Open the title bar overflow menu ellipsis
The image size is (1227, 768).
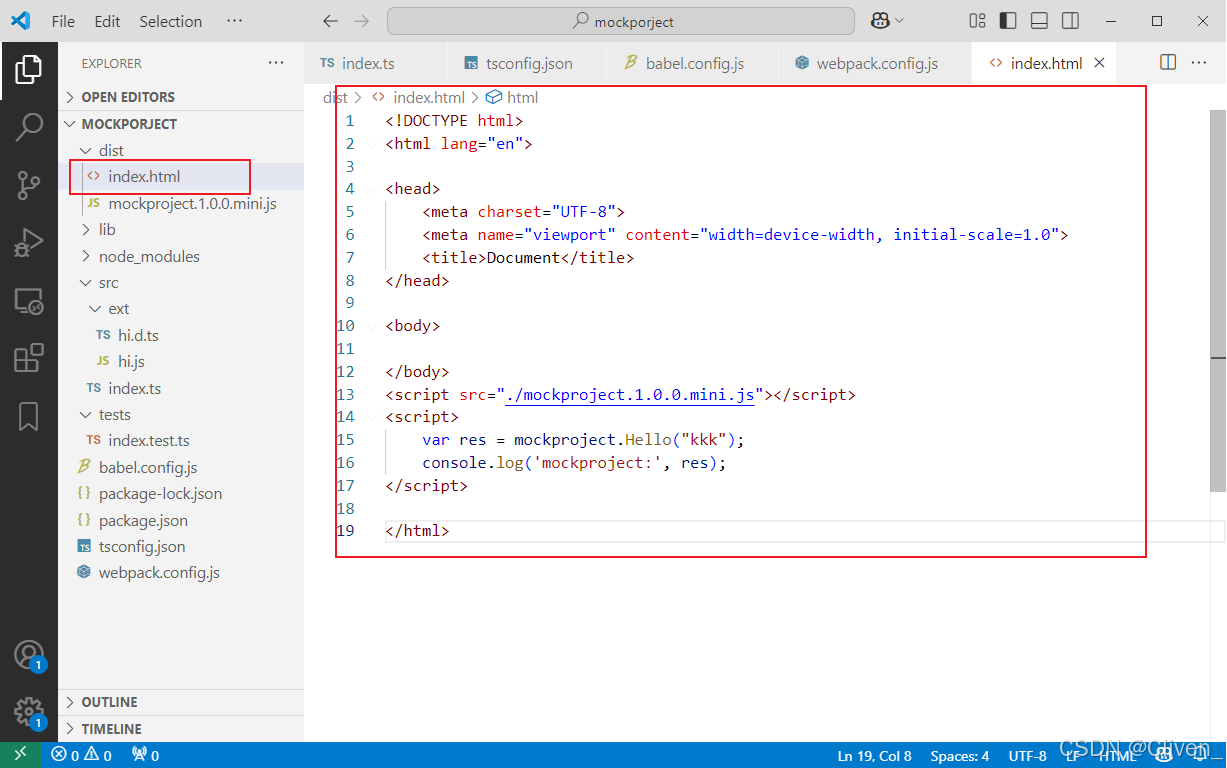[x=234, y=21]
